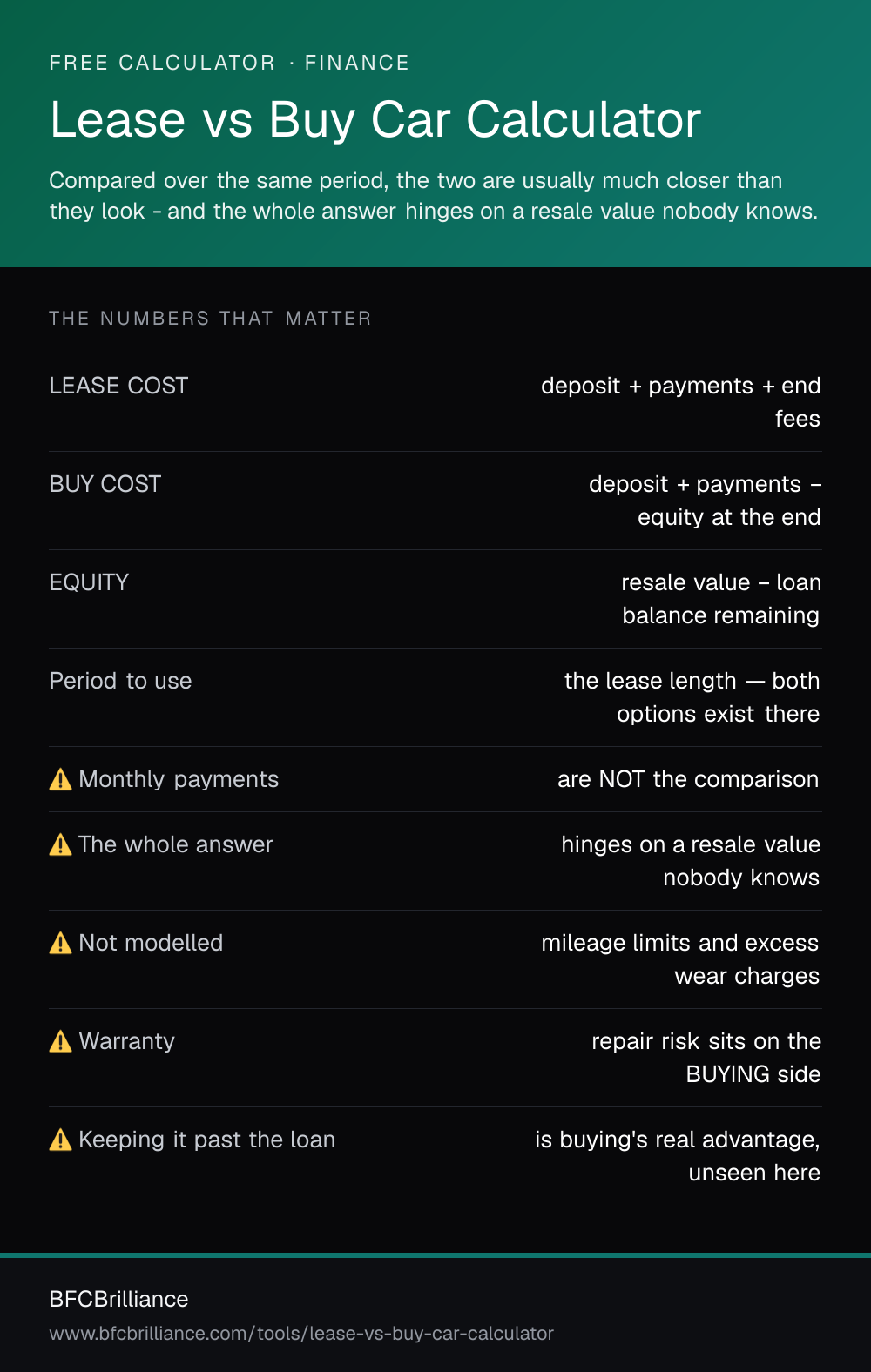Image resolution: width=871 pixels, height=1372 pixels.
Task: Click the warning icon beside Keeping it past the loan
Action: 61,1140
